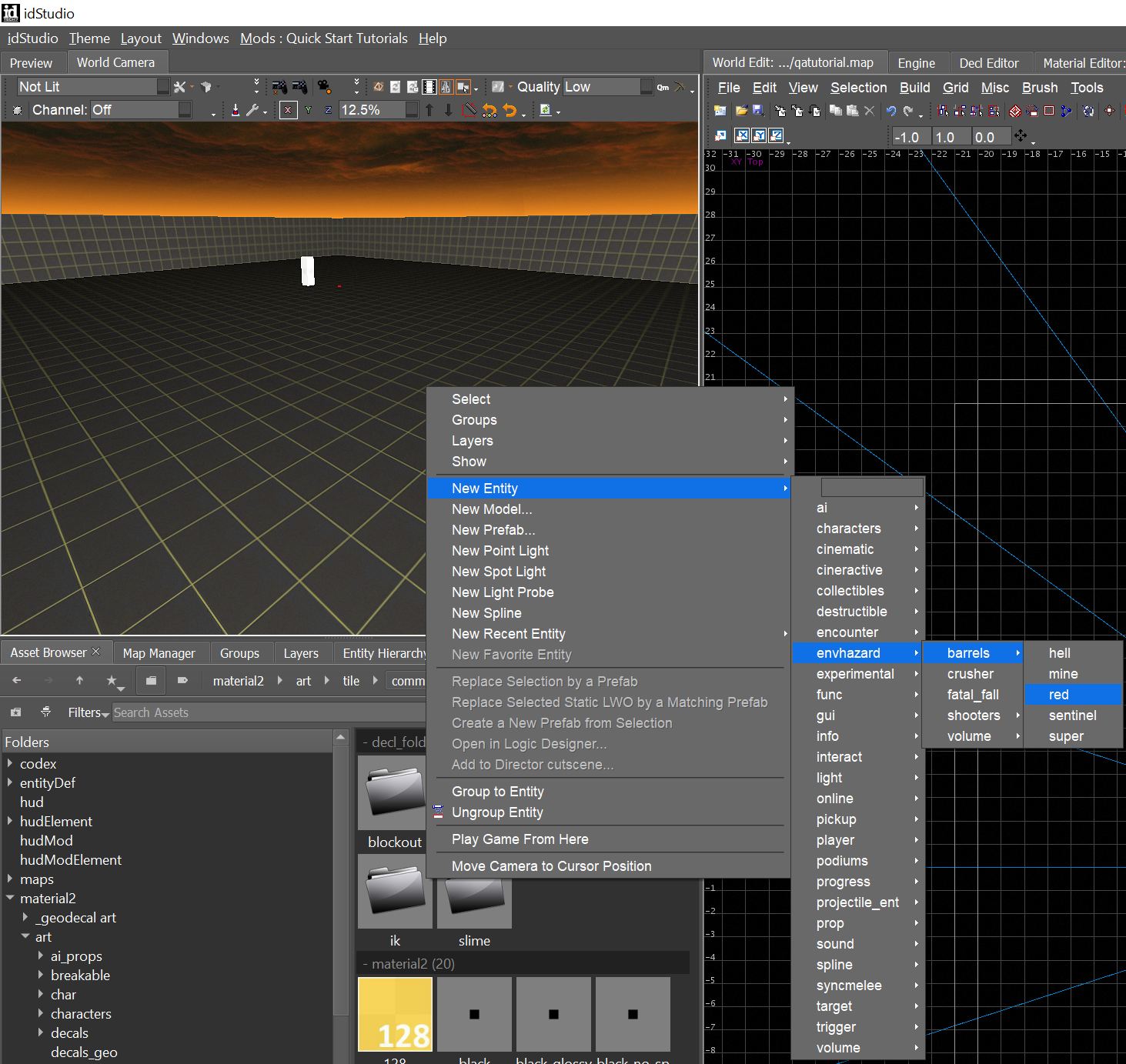Viewport: 1126px width, 1064px height.
Task: Toggle the folder view button in Asset Browser
Action: coord(151,681)
